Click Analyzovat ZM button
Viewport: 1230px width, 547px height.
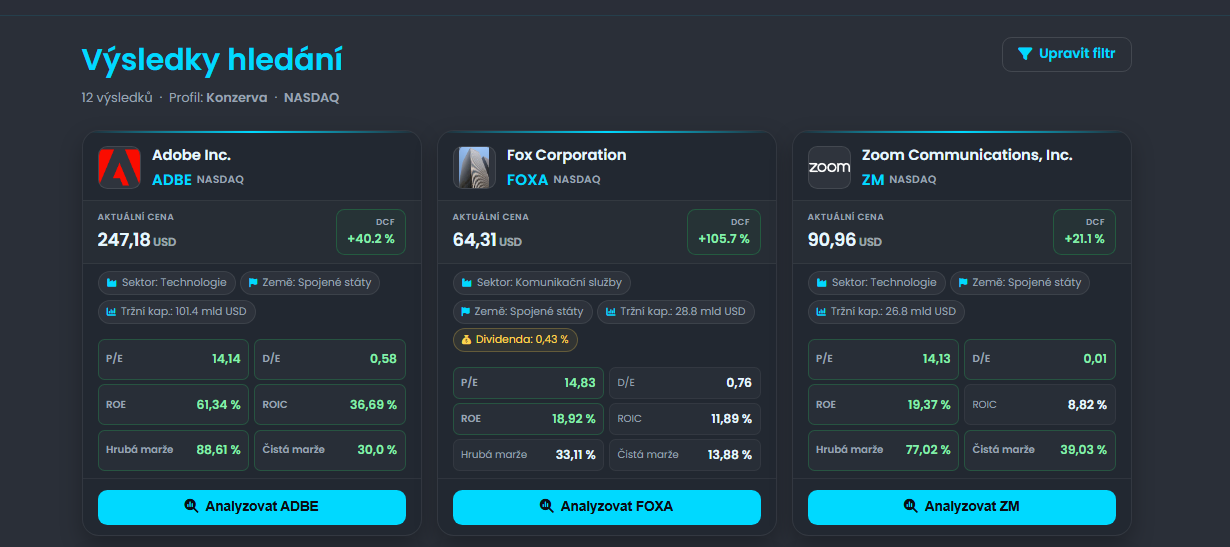tap(962, 507)
